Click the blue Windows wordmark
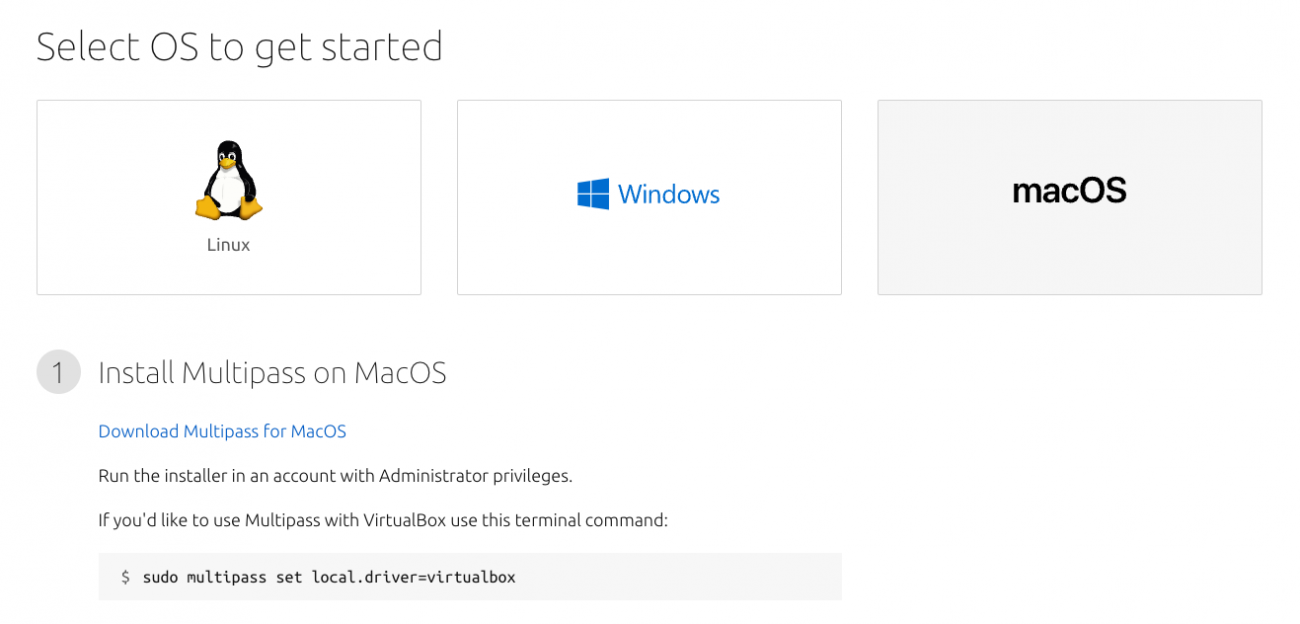Image resolution: width=1300 pixels, height=624 pixels. coord(669,194)
